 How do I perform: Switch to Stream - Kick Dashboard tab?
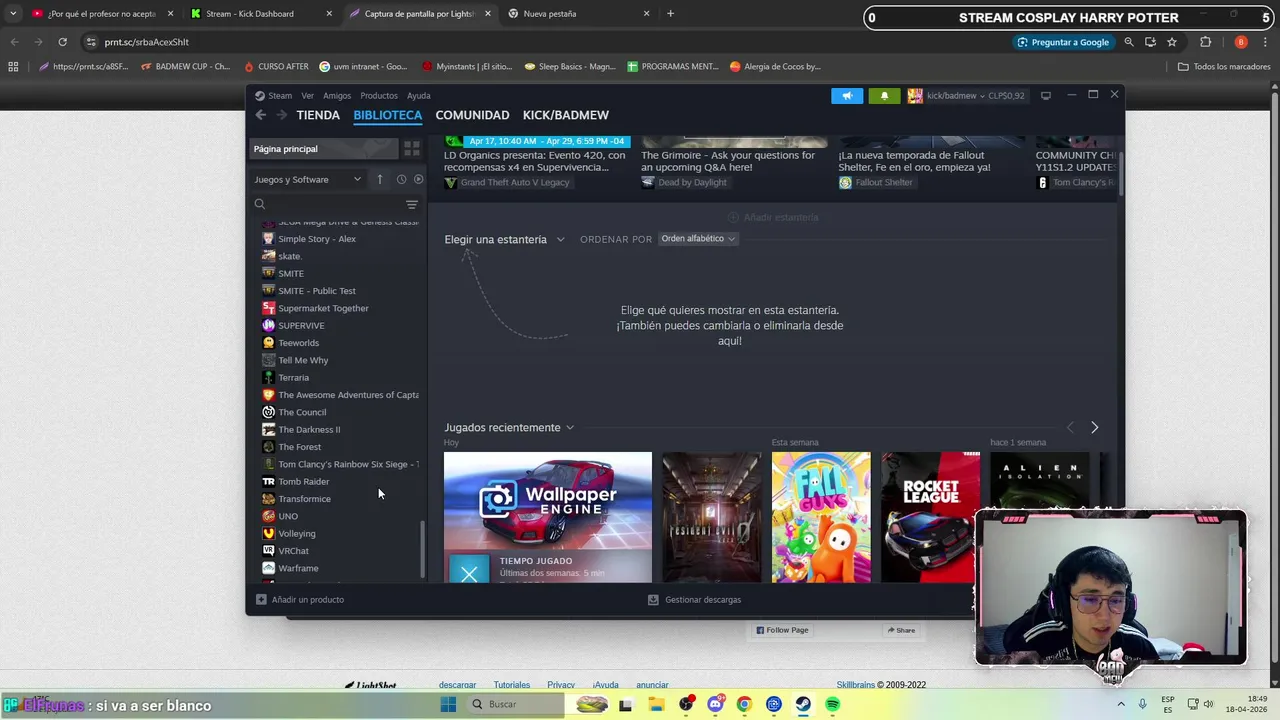coord(259,14)
